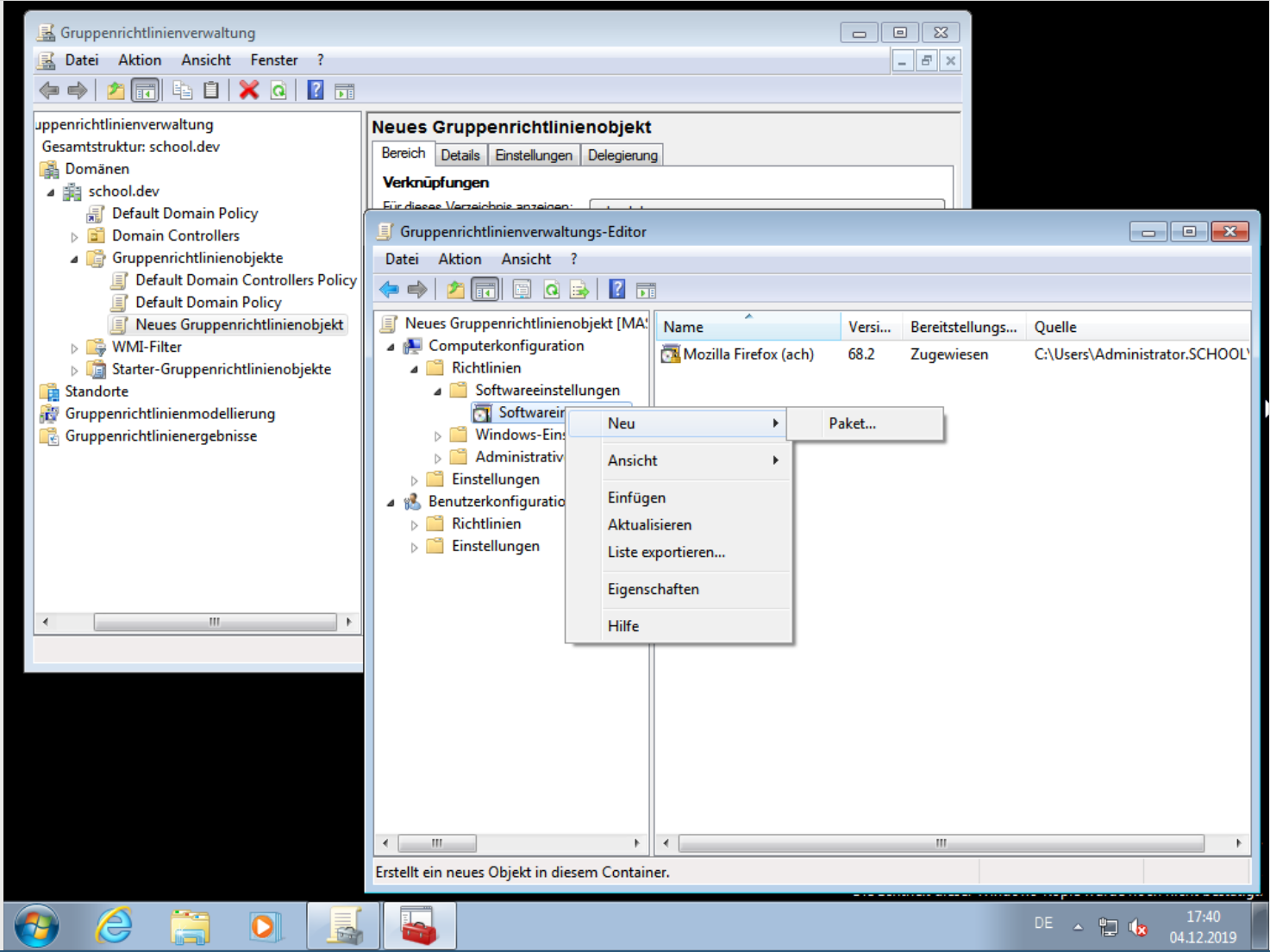Screen dimensions: 1270x952
Task: Expand the WMI-Filter tree node
Action: pyautogui.click(x=74, y=348)
